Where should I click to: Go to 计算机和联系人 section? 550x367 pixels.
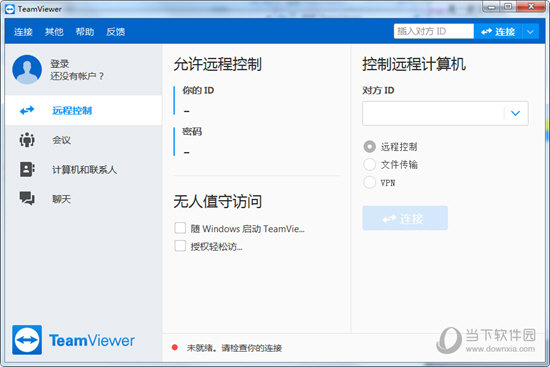pyautogui.click(x=83, y=169)
